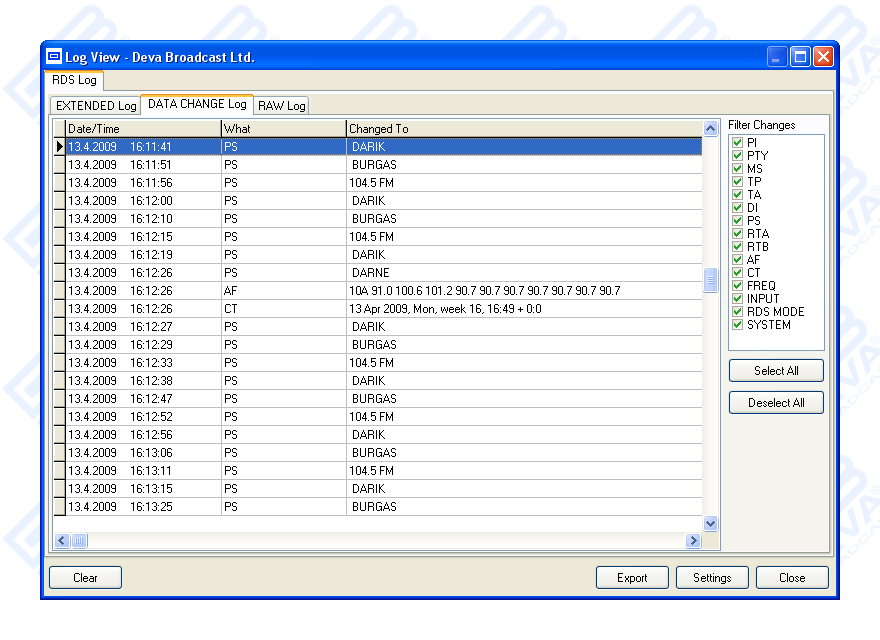Click the vertical scrollbar down arrow
The width and height of the screenshot is (880, 640).
(711, 523)
